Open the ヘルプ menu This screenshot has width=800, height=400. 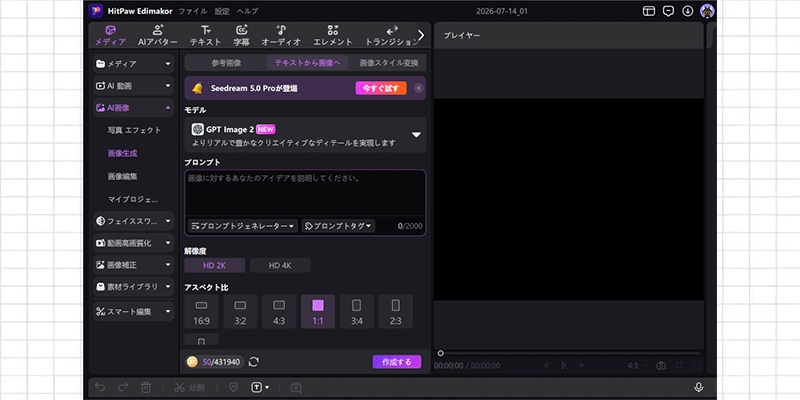click(247, 11)
